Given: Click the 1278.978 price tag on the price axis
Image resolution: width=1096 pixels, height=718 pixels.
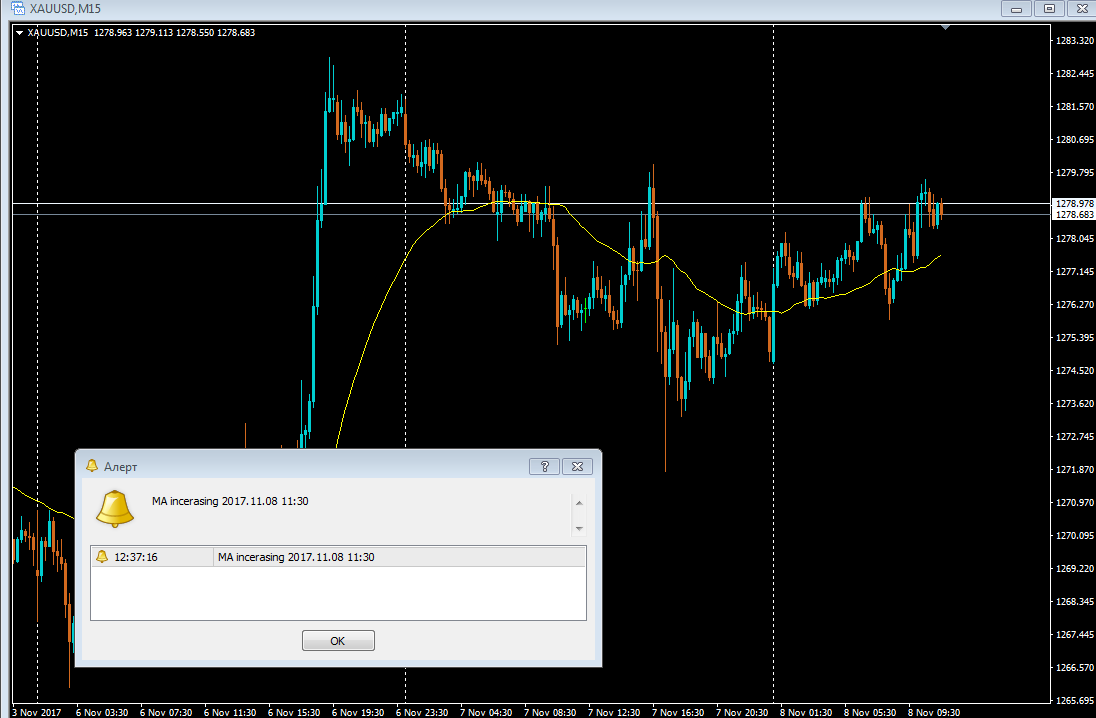Looking at the screenshot, I should point(1074,203).
